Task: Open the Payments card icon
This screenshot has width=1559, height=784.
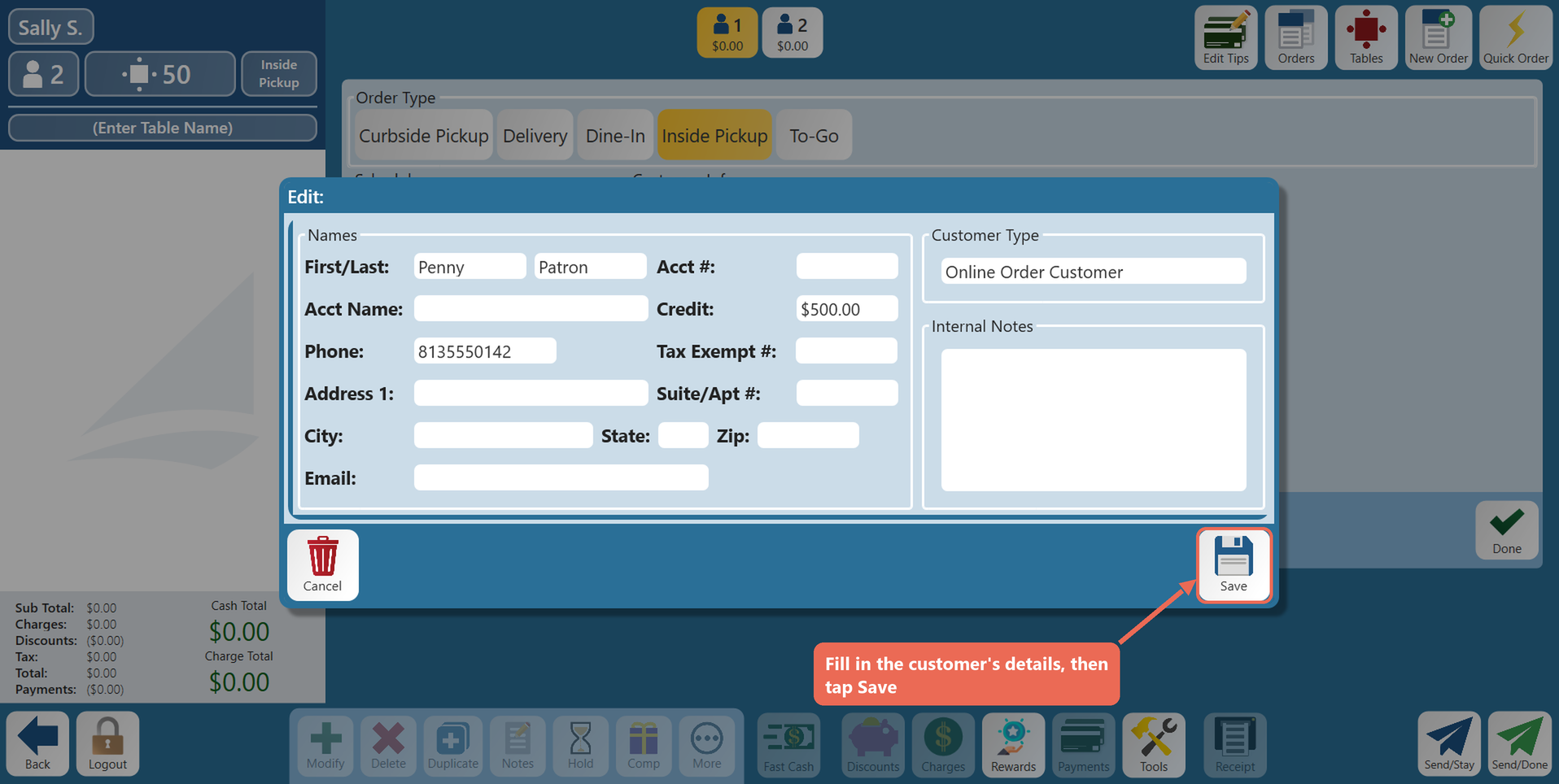Action: [x=1083, y=745]
